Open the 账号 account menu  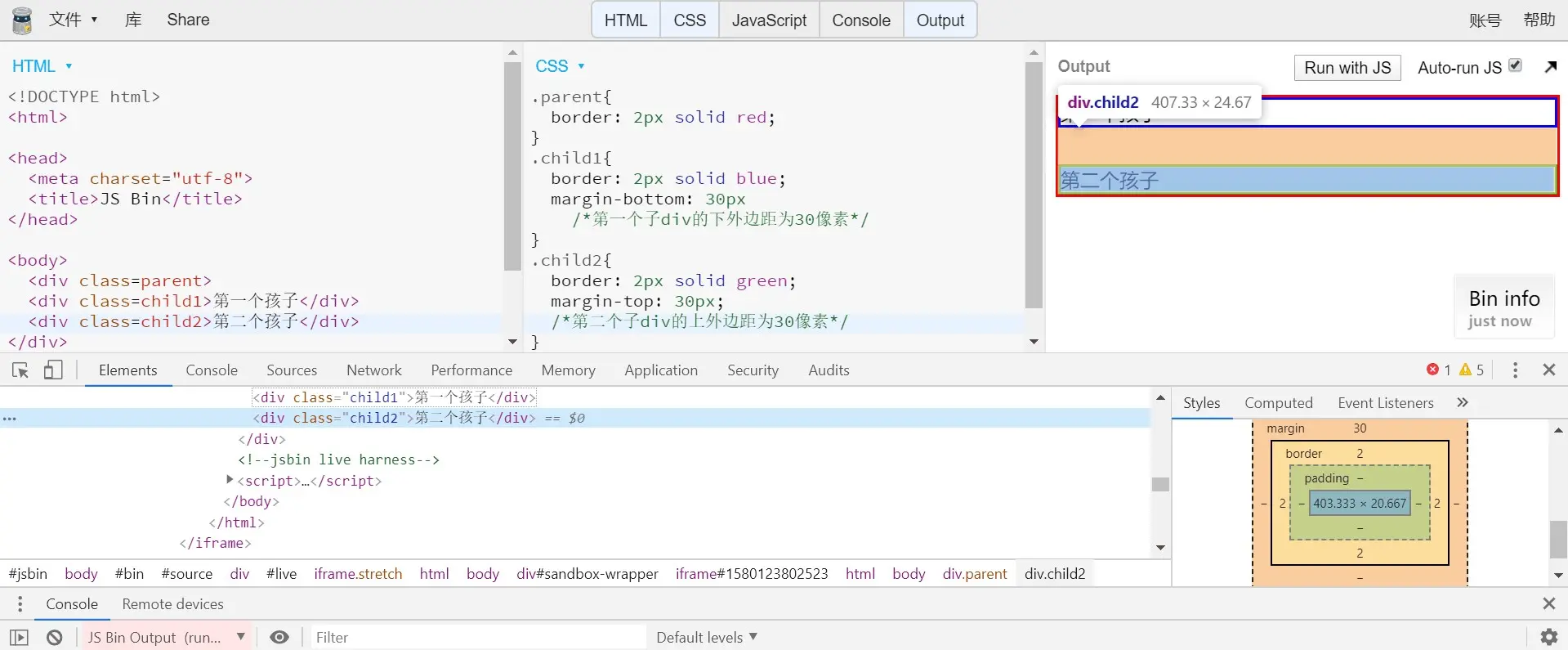point(1485,20)
